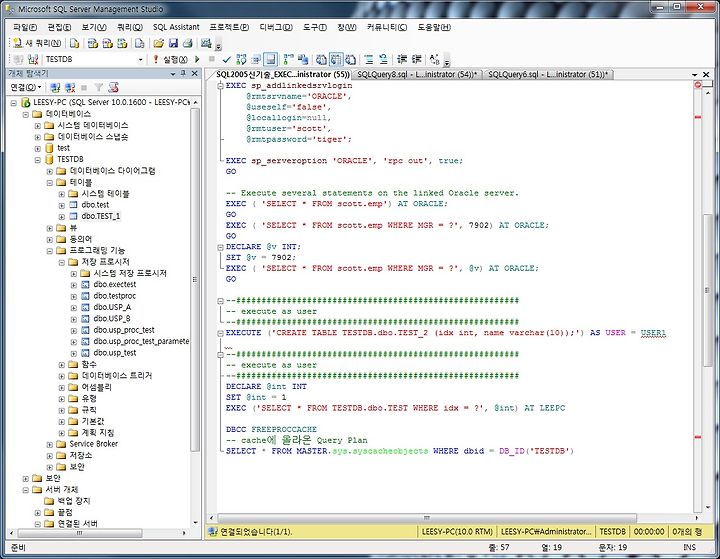Open the 쿼리(Q) menu
The height and width of the screenshot is (559, 720).
pyautogui.click(x=129, y=27)
